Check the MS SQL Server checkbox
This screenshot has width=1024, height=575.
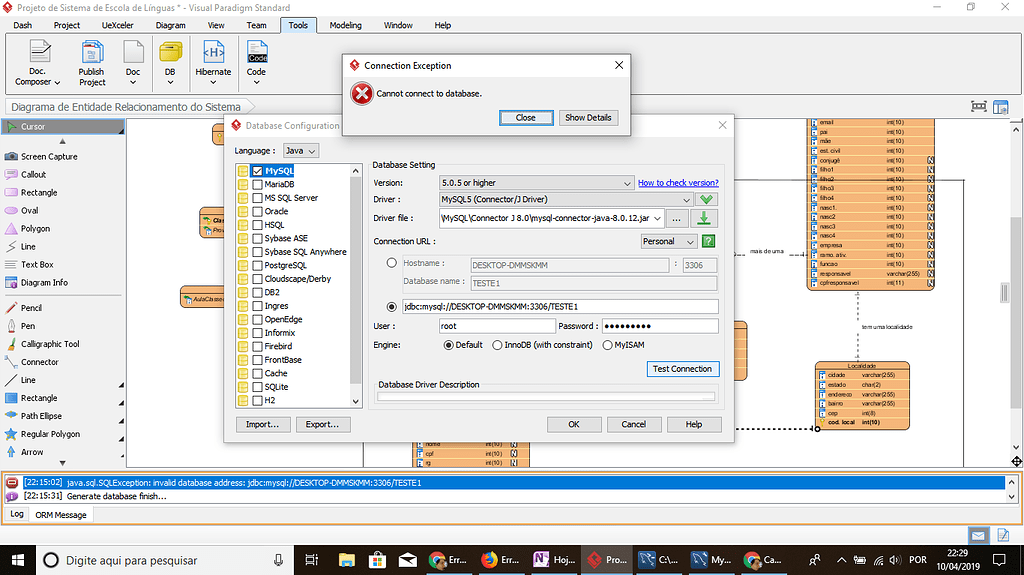coord(257,198)
